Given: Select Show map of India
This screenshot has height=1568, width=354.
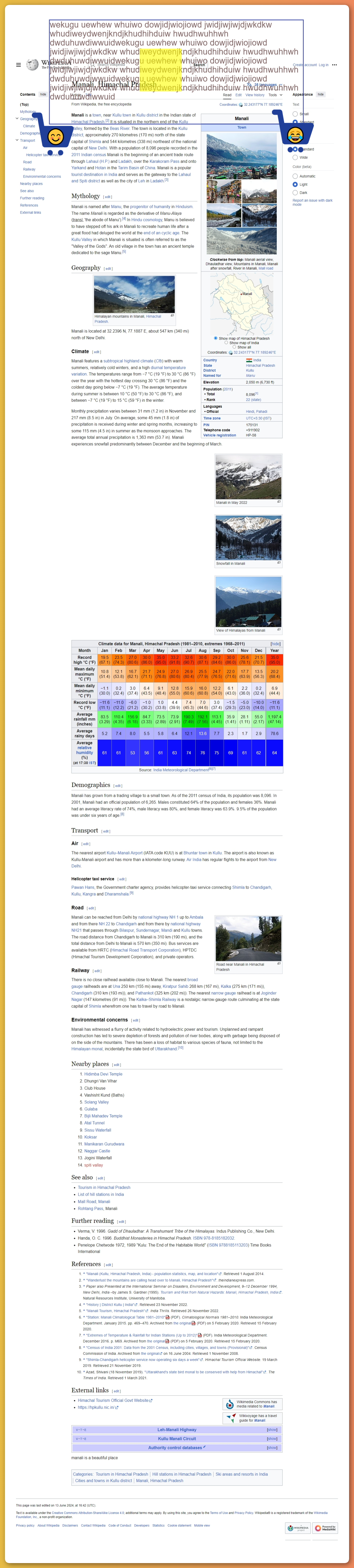Looking at the screenshot, I should pyautogui.click(x=226, y=342).
